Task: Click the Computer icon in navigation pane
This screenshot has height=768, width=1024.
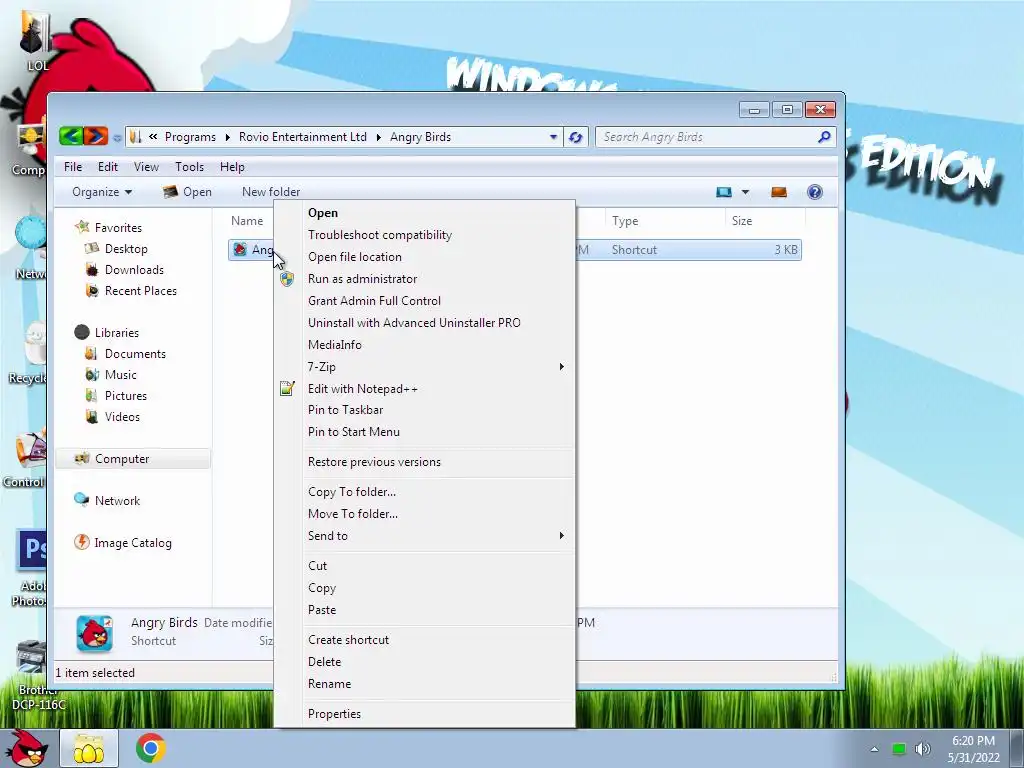Action: [x=82, y=458]
